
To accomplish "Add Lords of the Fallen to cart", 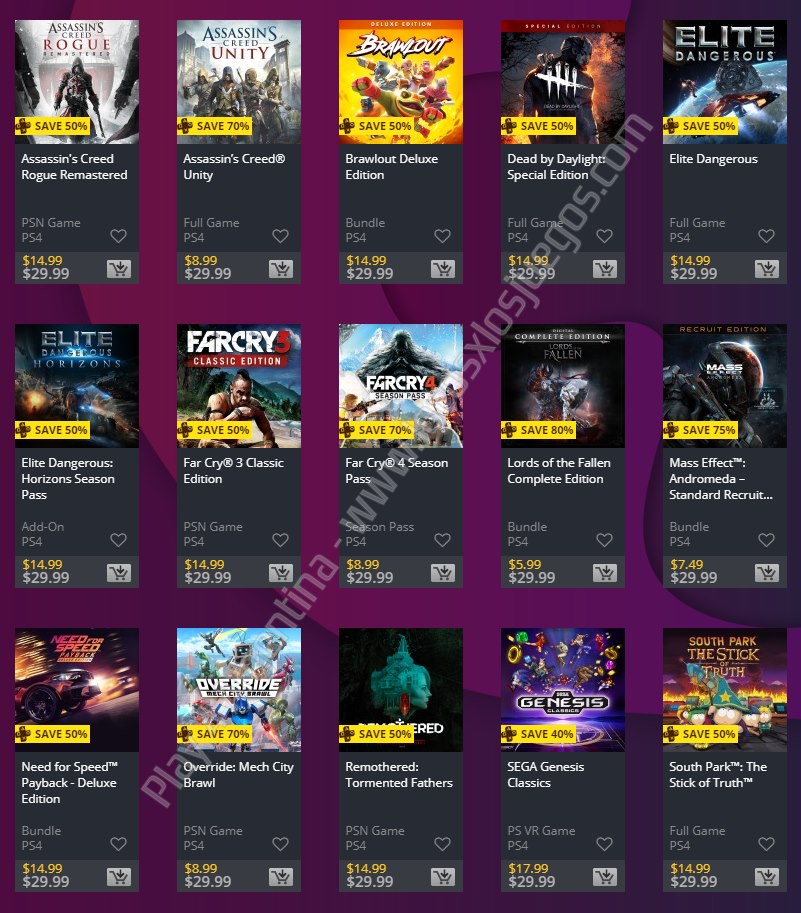I will (605, 572).
